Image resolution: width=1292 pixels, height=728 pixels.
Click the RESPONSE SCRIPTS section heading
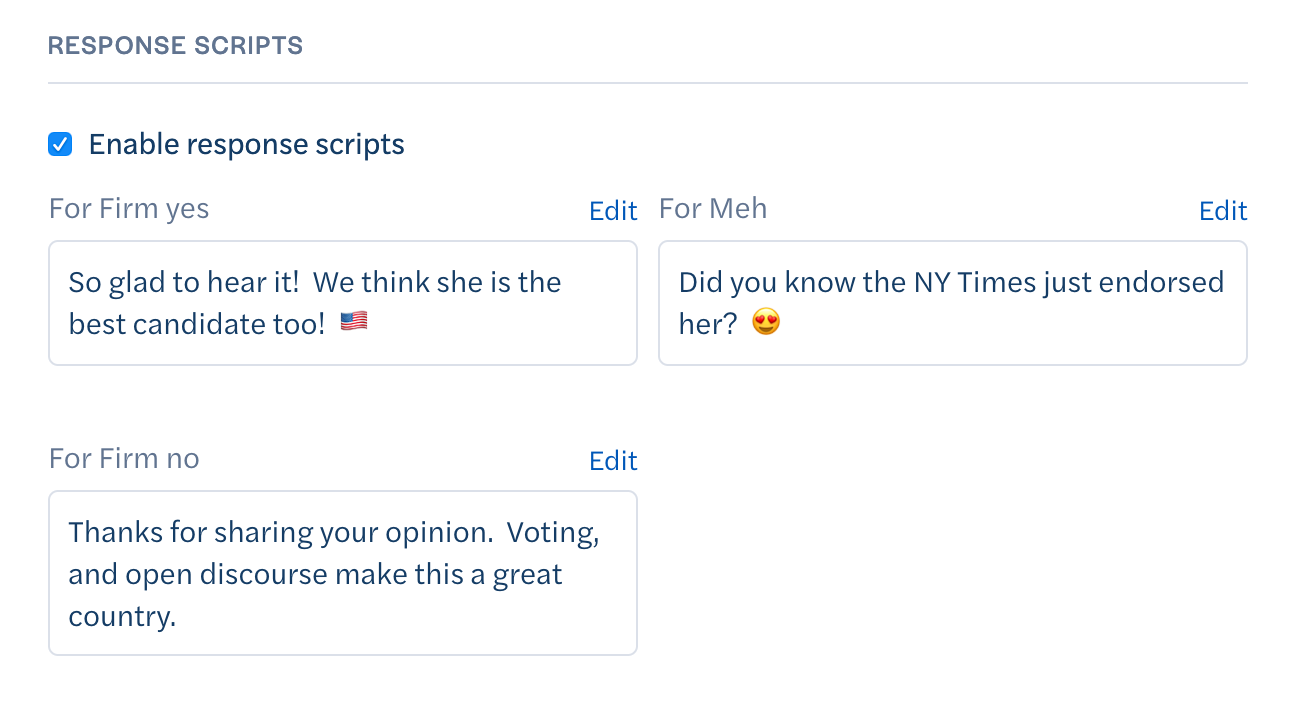click(175, 45)
